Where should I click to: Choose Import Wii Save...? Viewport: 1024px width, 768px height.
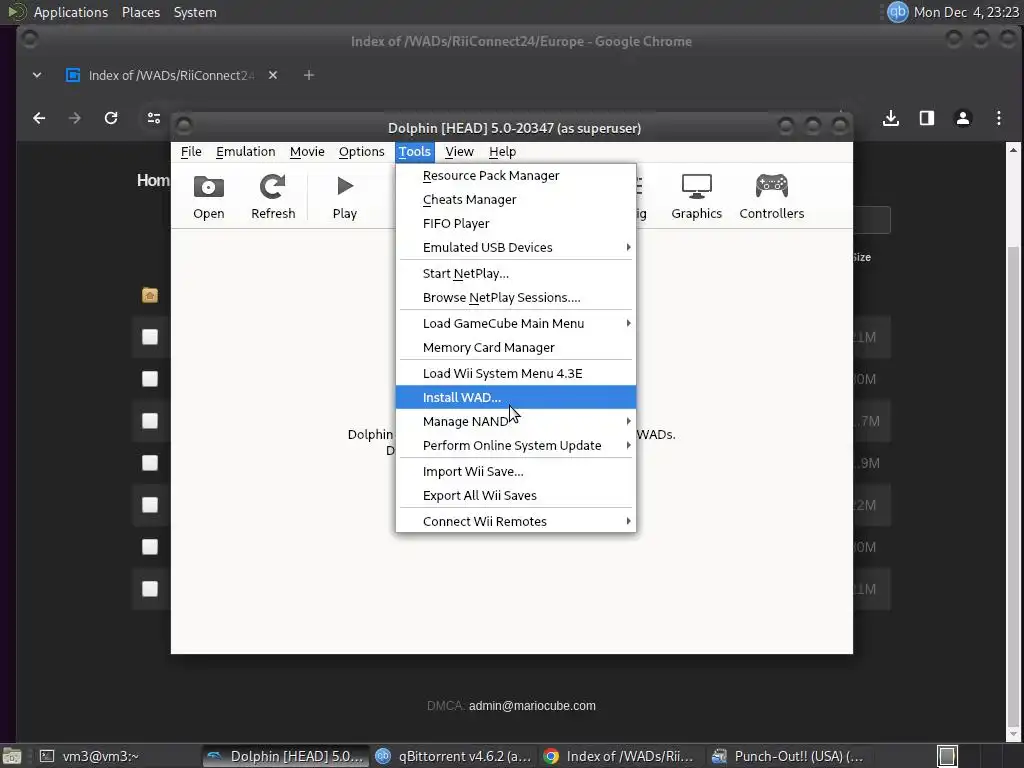coord(516,472)
